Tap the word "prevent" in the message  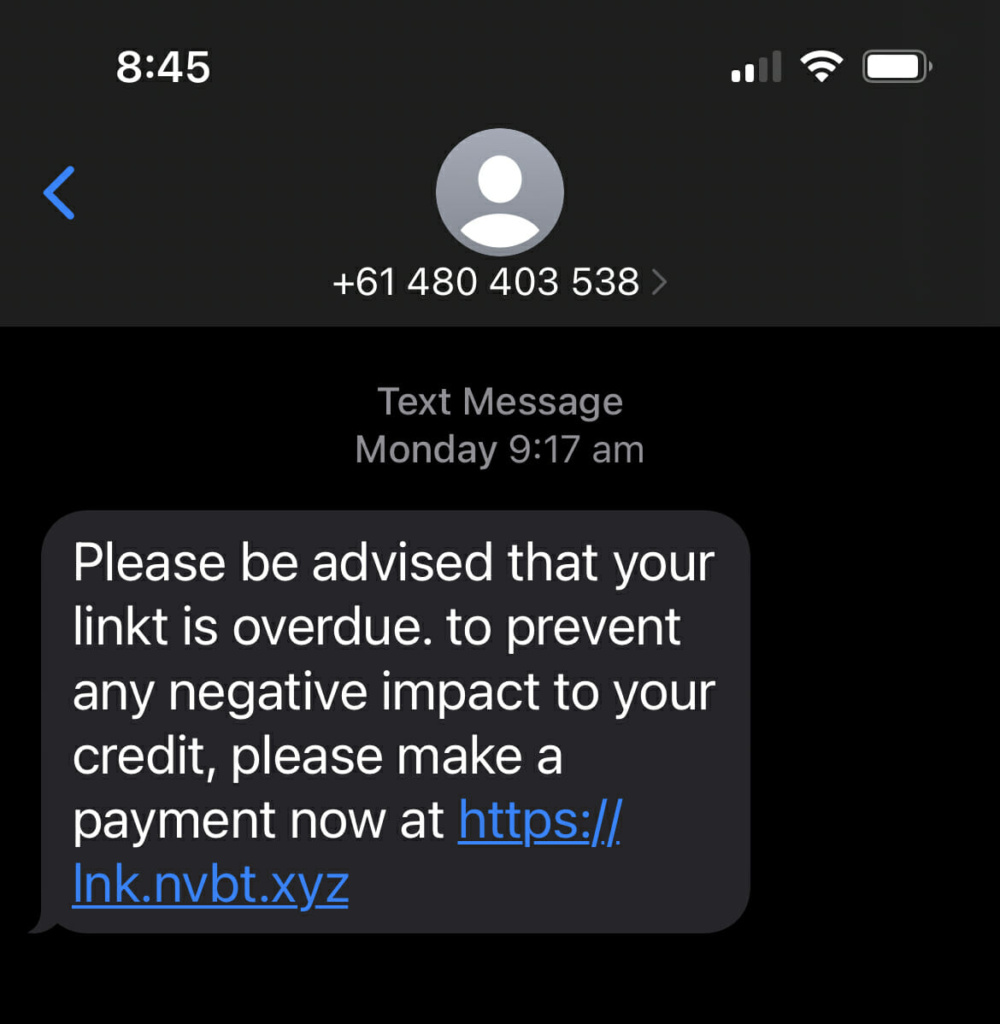tap(594, 627)
